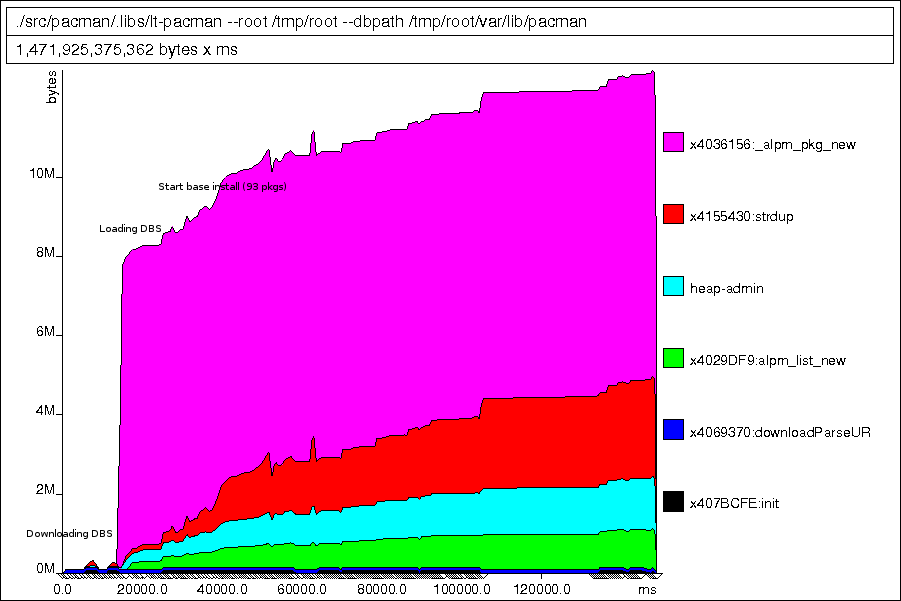The image size is (901, 601).
Task: Click the x4036156:_alpm_pkg_new legend label
Action: coord(772,144)
